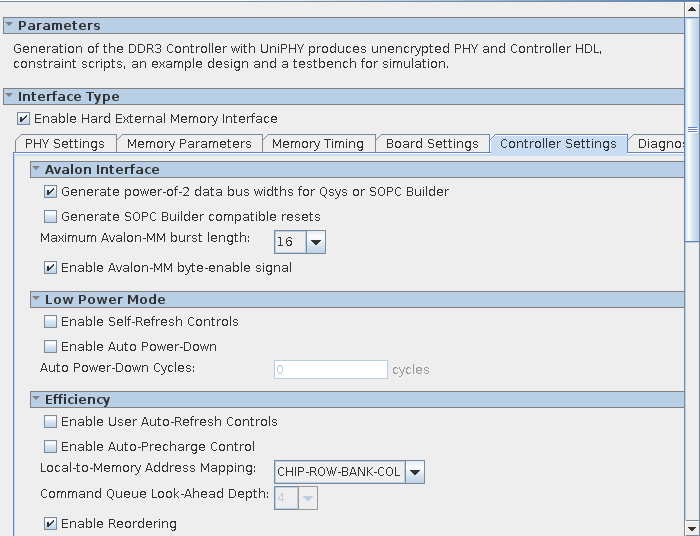This screenshot has width=700, height=536.
Task: Toggle Enable Hard External Memory Interface
Action: pos(24,119)
